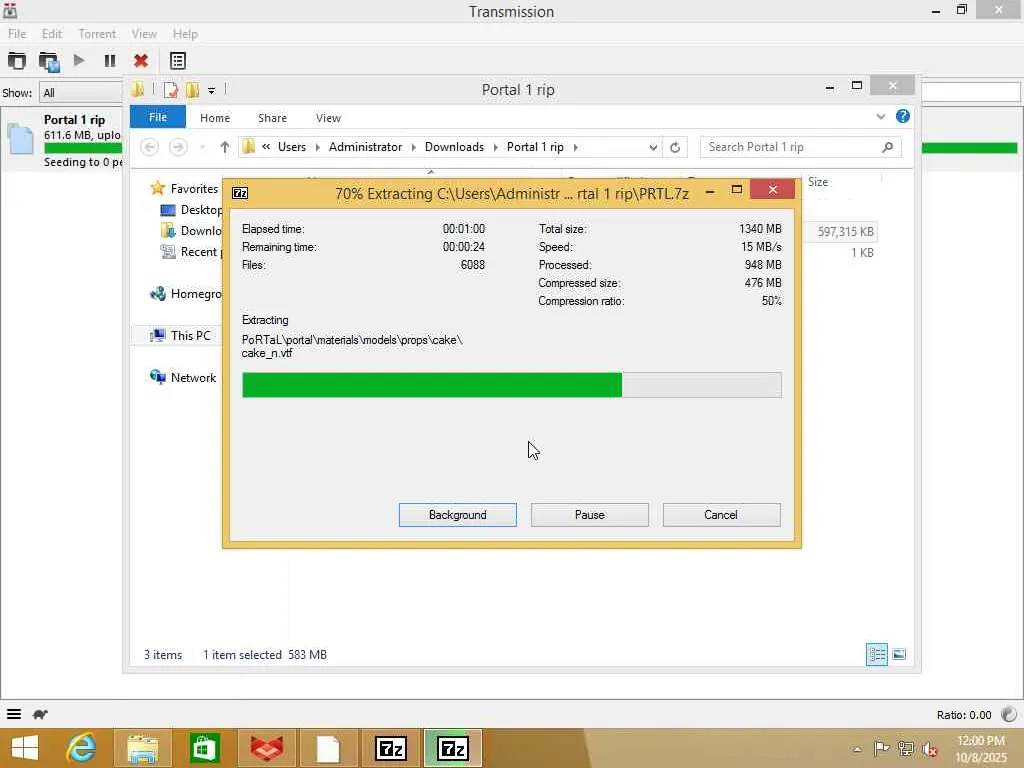Open Explorer Share ribbon tab
The width and height of the screenshot is (1024, 768).
pos(272,118)
